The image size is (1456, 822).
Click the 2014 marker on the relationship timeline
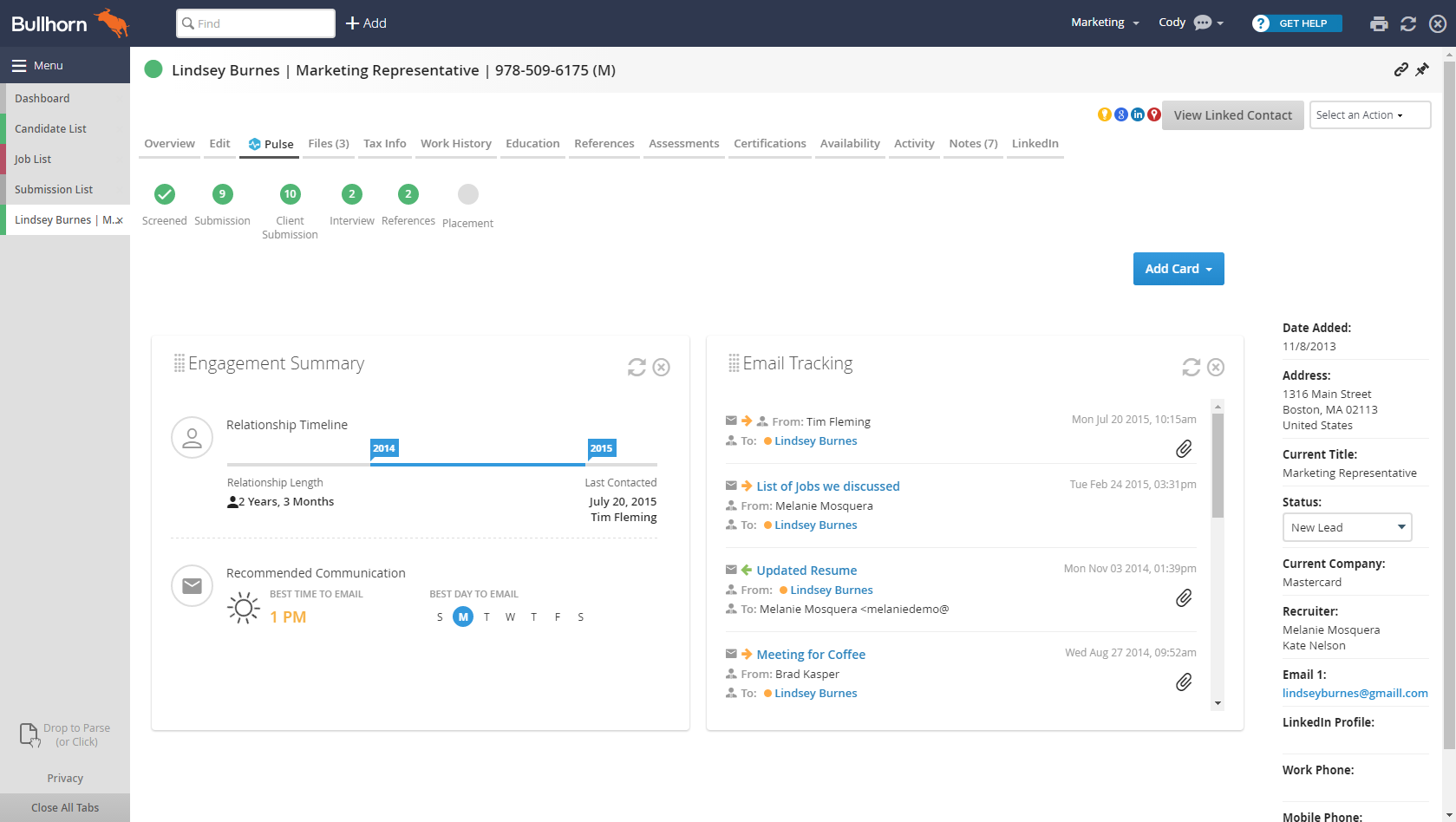(384, 448)
